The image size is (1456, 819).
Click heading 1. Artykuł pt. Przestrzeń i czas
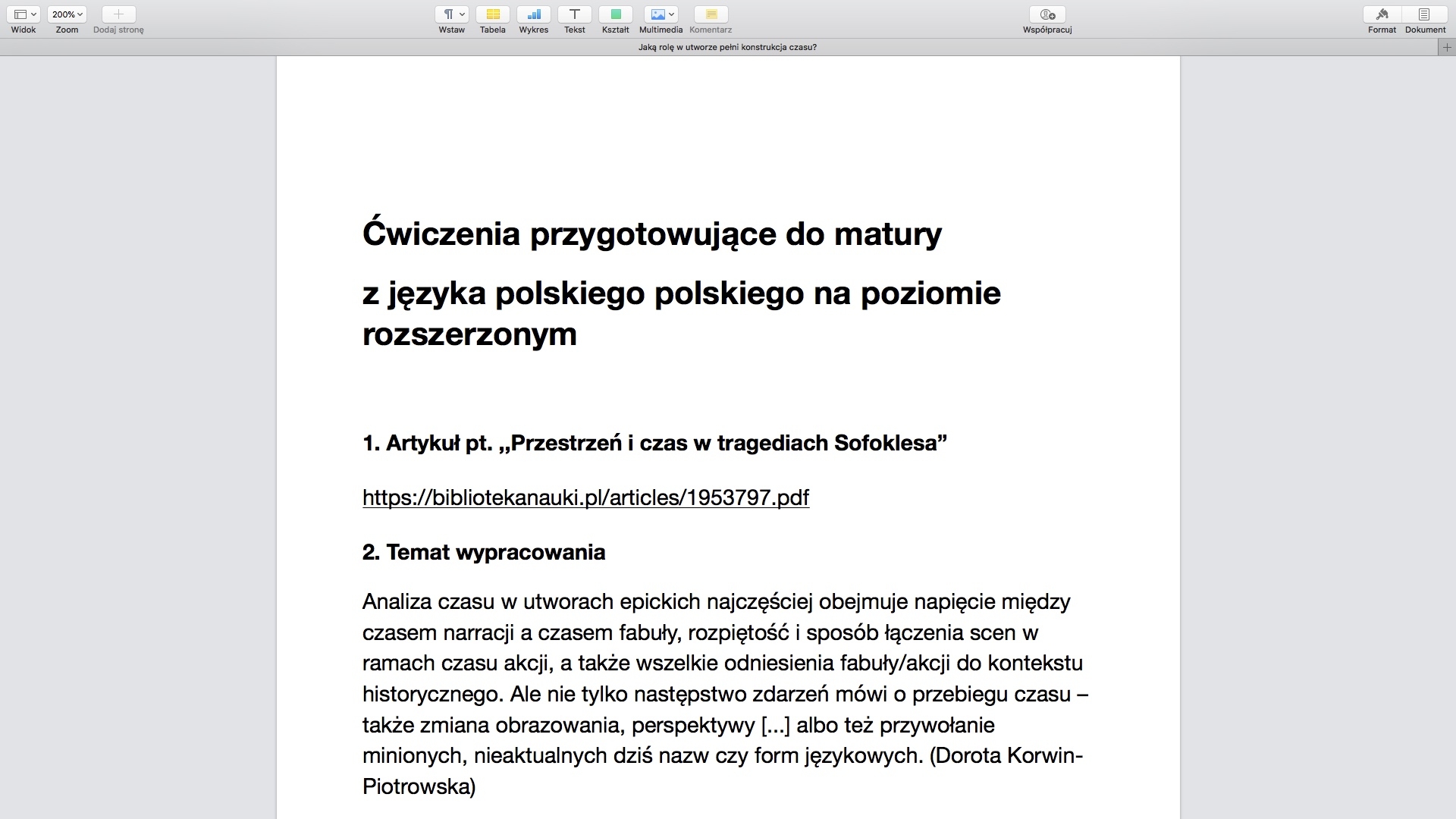pos(654,443)
